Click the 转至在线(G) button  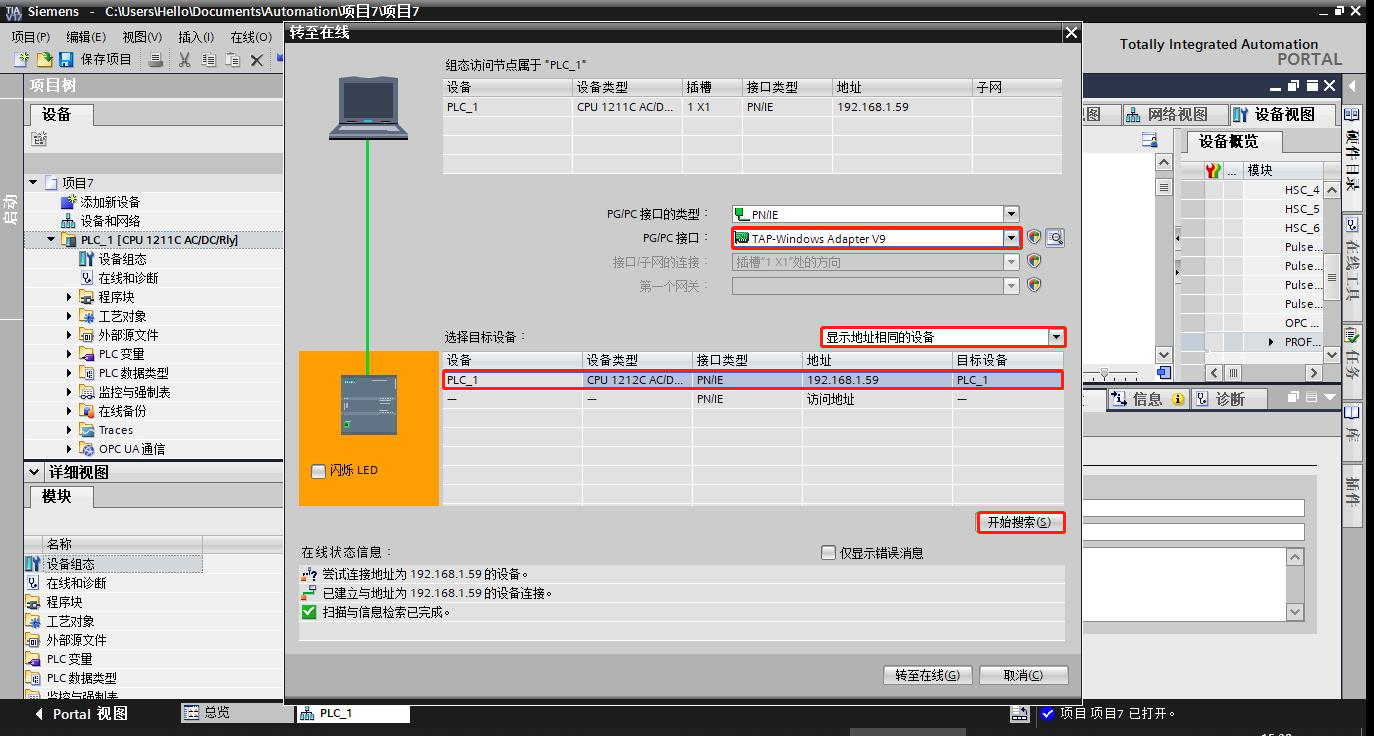tap(927, 675)
